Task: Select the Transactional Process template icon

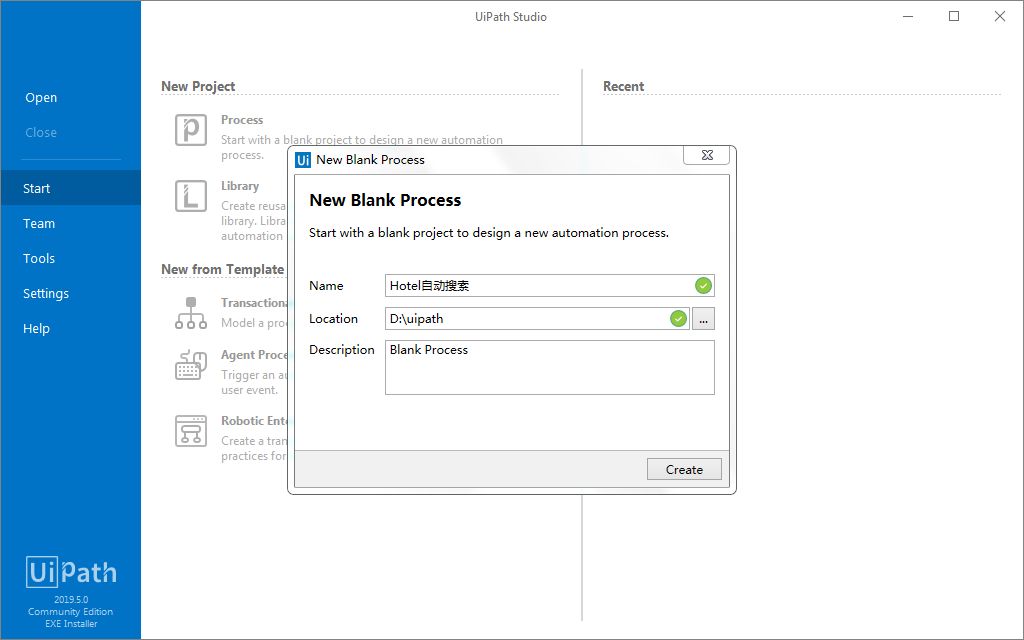Action: 191,313
